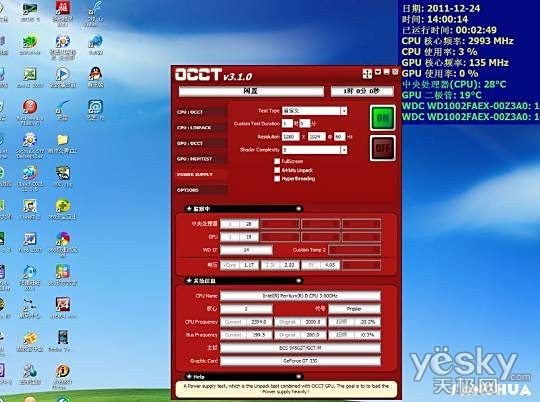The height and width of the screenshot is (402, 540).
Task: Enable the FullScreen checkbox
Action: (x=277, y=161)
